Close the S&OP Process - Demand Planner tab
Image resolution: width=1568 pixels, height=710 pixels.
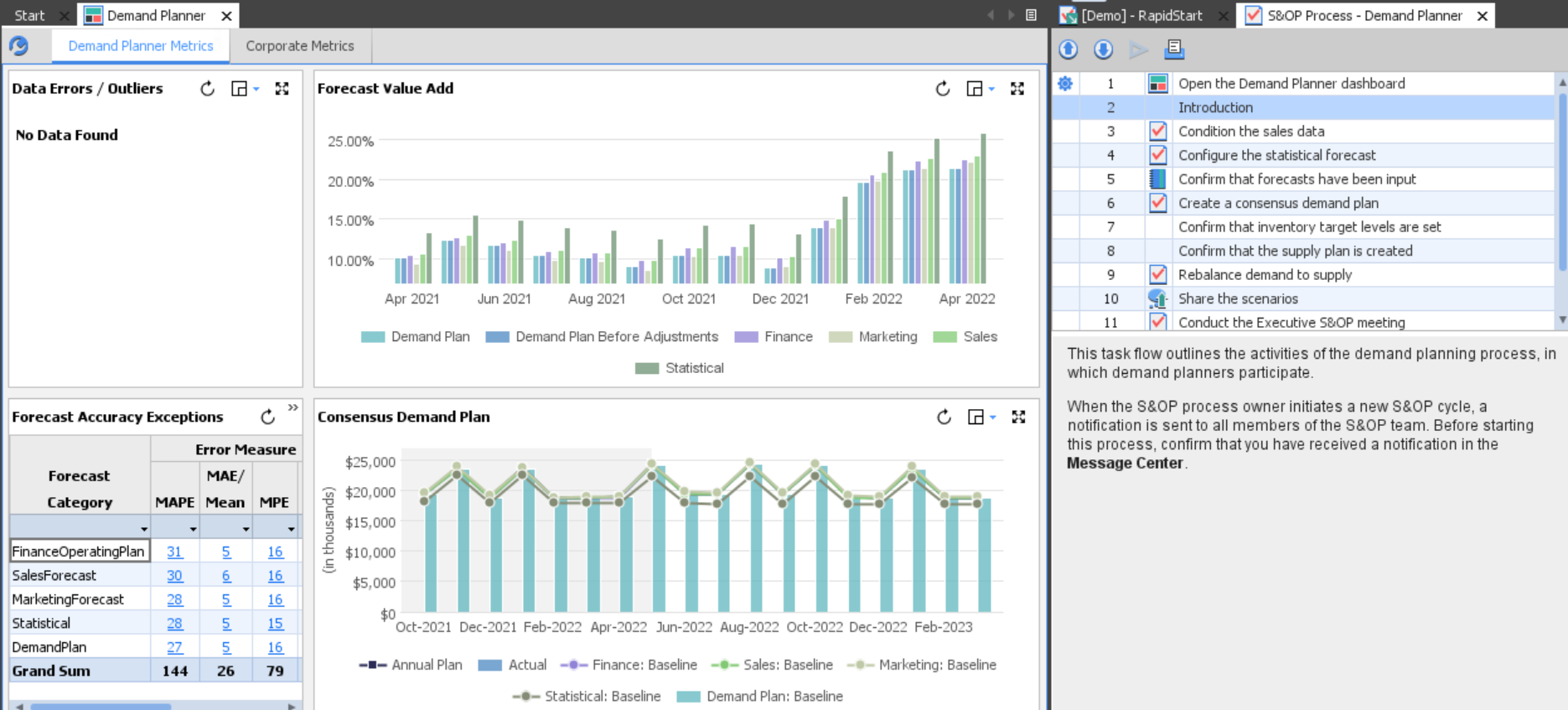point(1482,16)
